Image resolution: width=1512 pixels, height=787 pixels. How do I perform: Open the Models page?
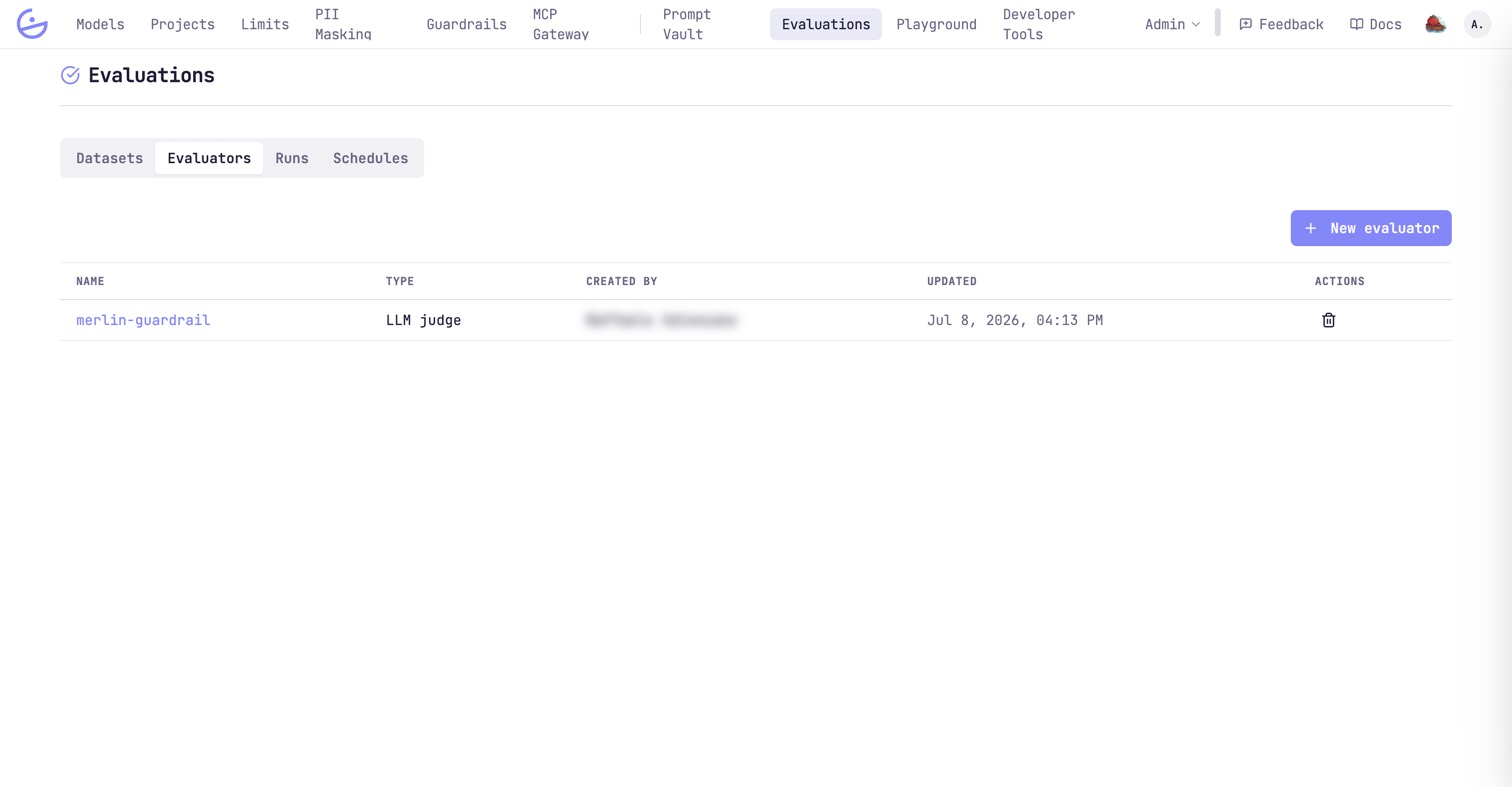pyautogui.click(x=101, y=24)
